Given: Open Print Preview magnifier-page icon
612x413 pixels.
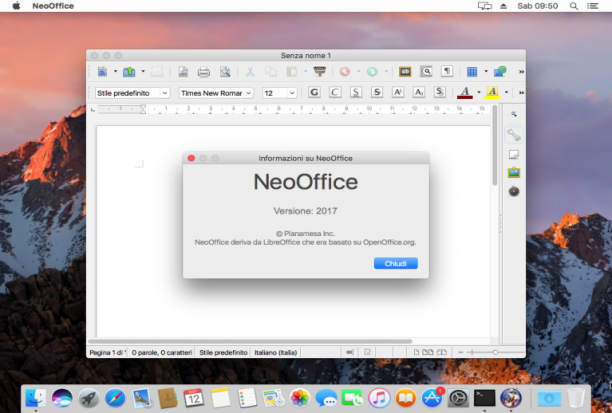Looking at the screenshot, I should 225,71.
